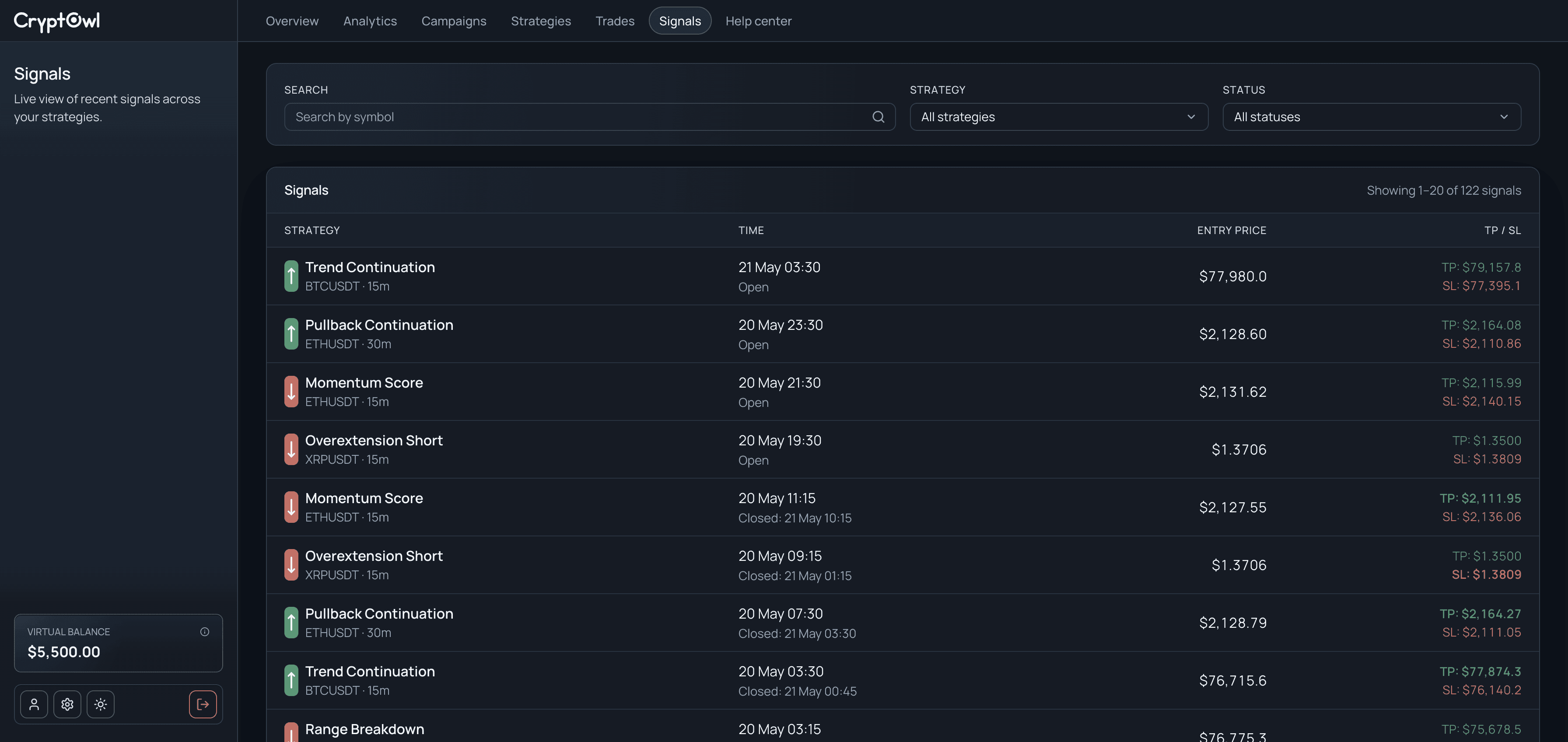Click the 'Range Breakdown' strategy name

tap(364, 729)
